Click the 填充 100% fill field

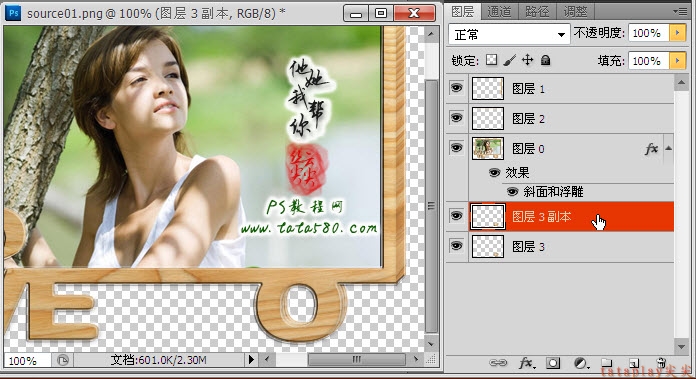click(x=649, y=60)
